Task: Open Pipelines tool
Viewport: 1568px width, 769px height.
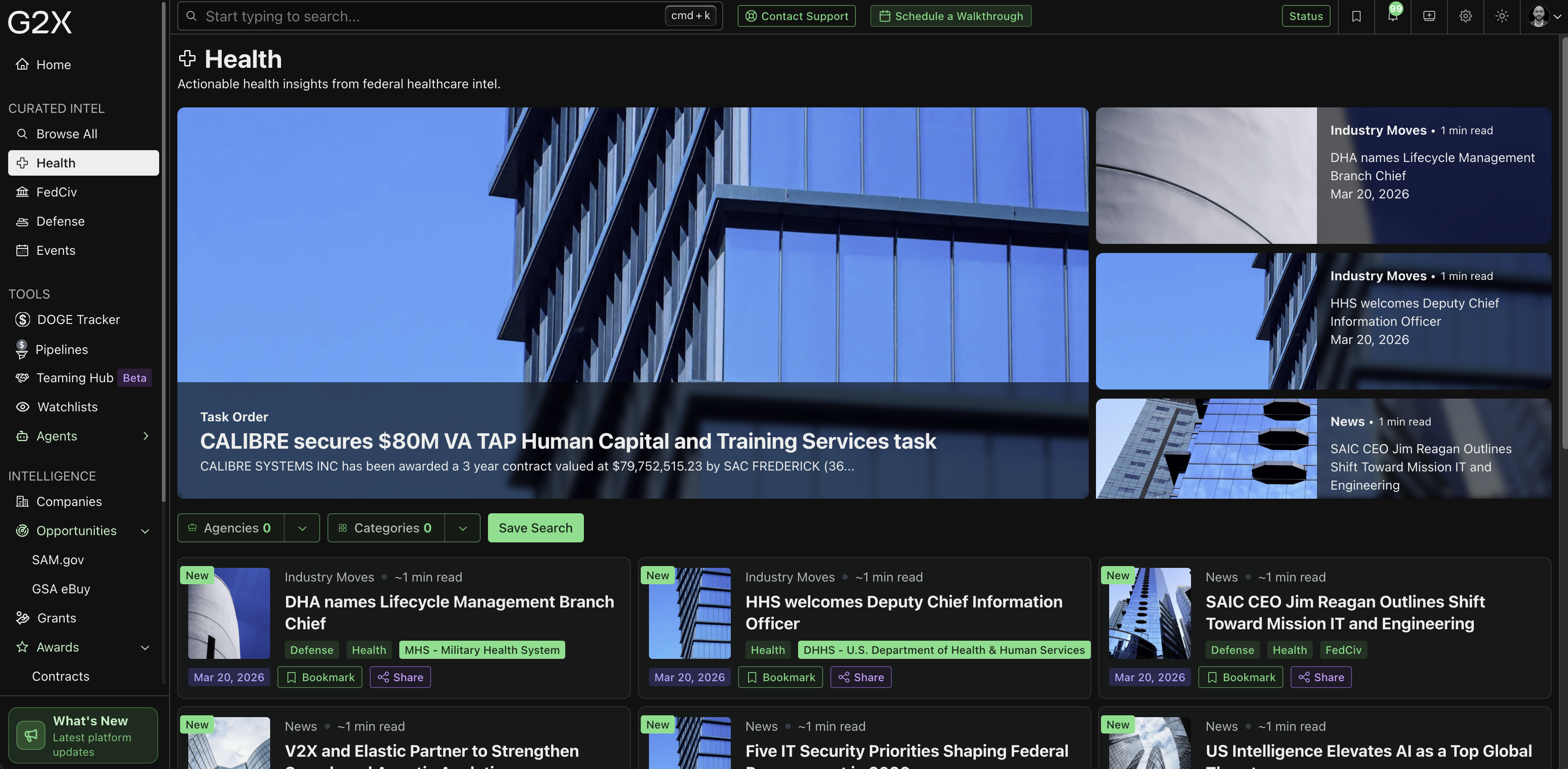Action: (83, 349)
